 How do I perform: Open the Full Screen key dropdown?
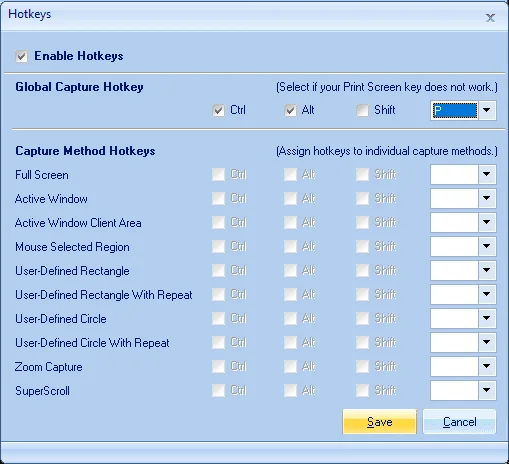(487, 174)
